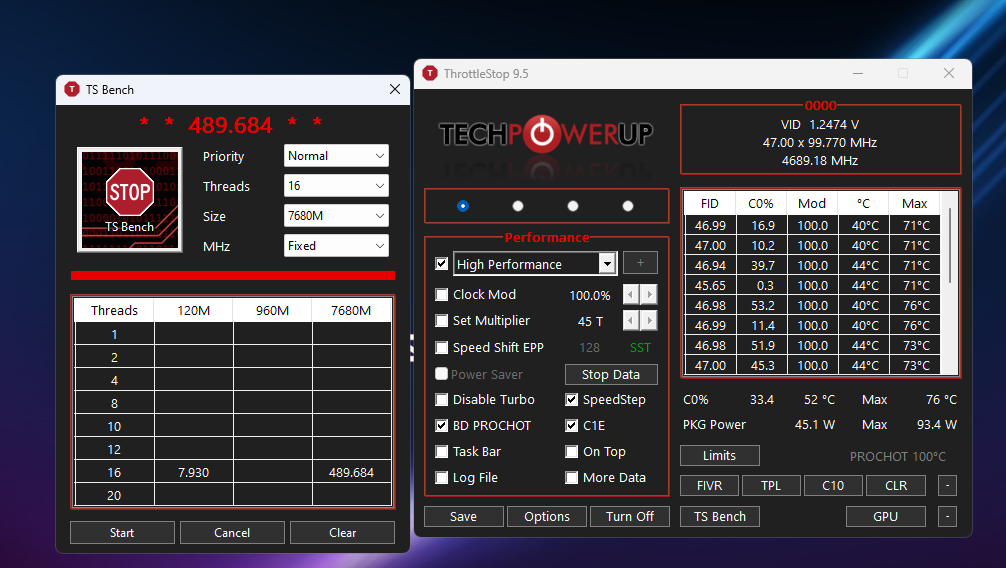This screenshot has height=568, width=1006.
Task: Open the TPL window
Action: (771, 486)
